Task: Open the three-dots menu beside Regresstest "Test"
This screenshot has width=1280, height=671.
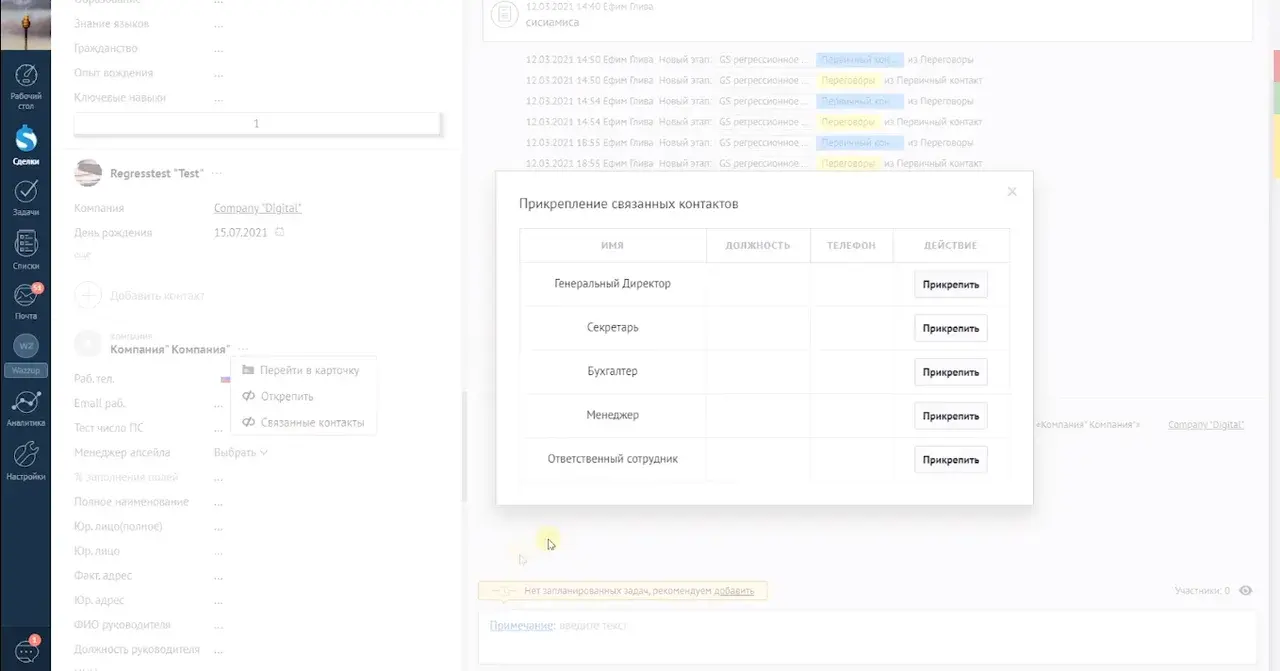Action: (217, 173)
